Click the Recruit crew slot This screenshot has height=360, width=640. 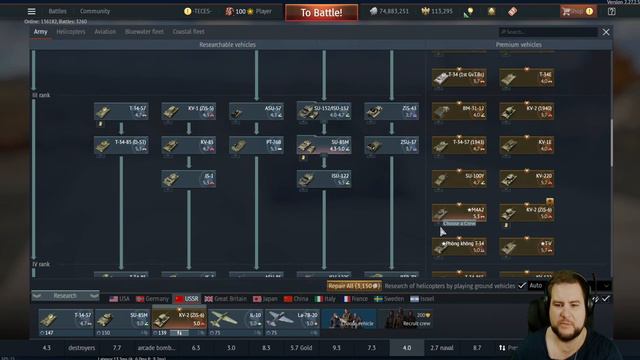[x=408, y=319]
